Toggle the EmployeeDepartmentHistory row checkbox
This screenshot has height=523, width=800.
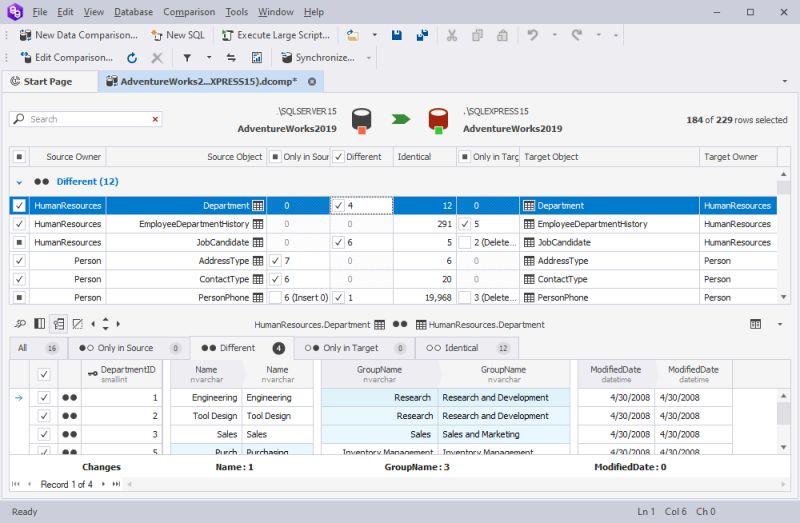(19, 224)
